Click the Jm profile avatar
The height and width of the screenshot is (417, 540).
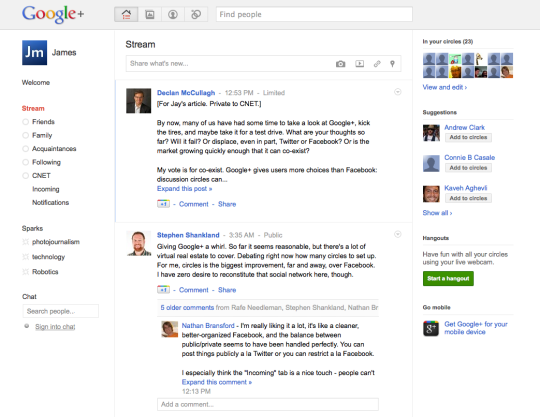pyautogui.click(x=34, y=53)
